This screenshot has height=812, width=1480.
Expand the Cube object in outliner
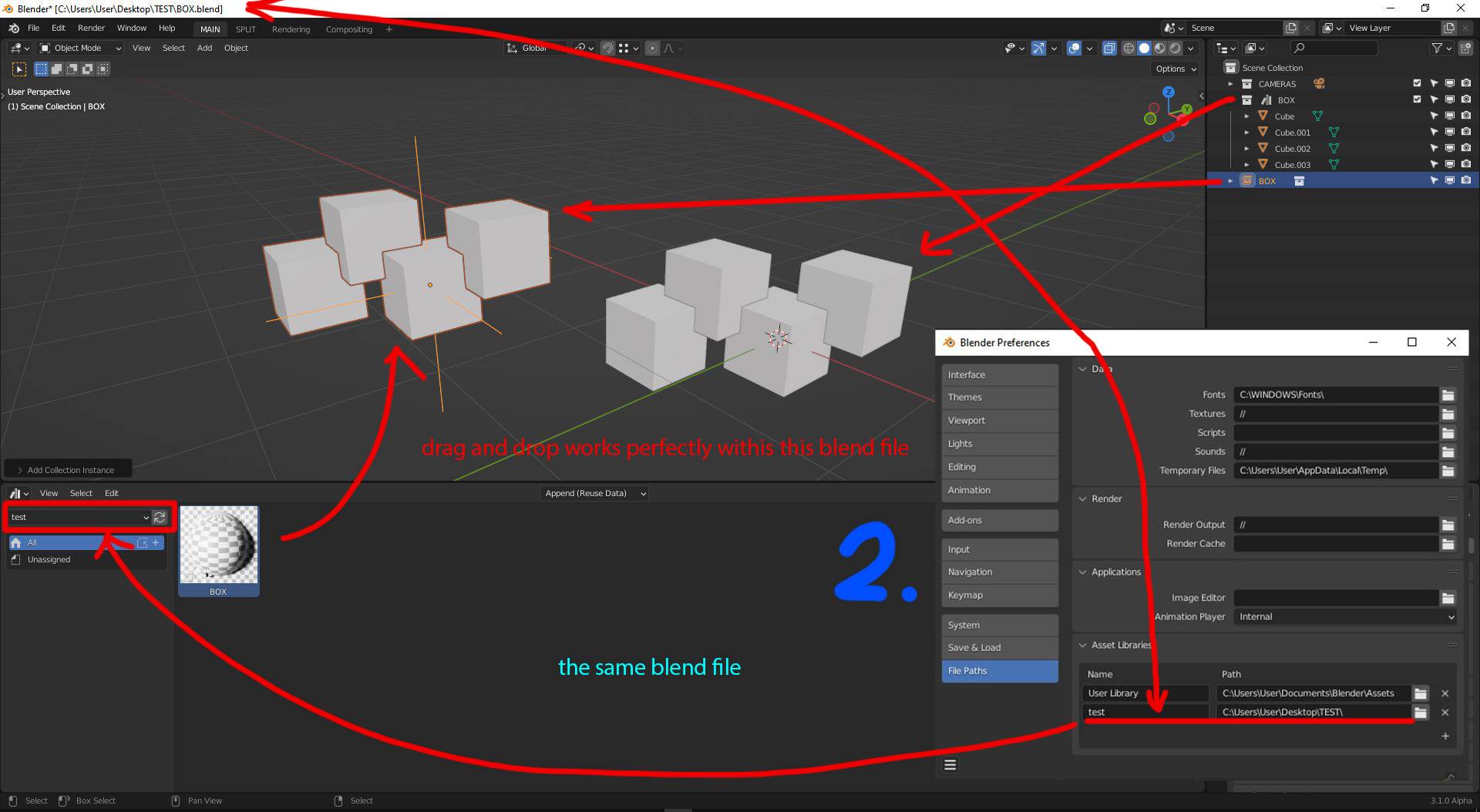1246,116
